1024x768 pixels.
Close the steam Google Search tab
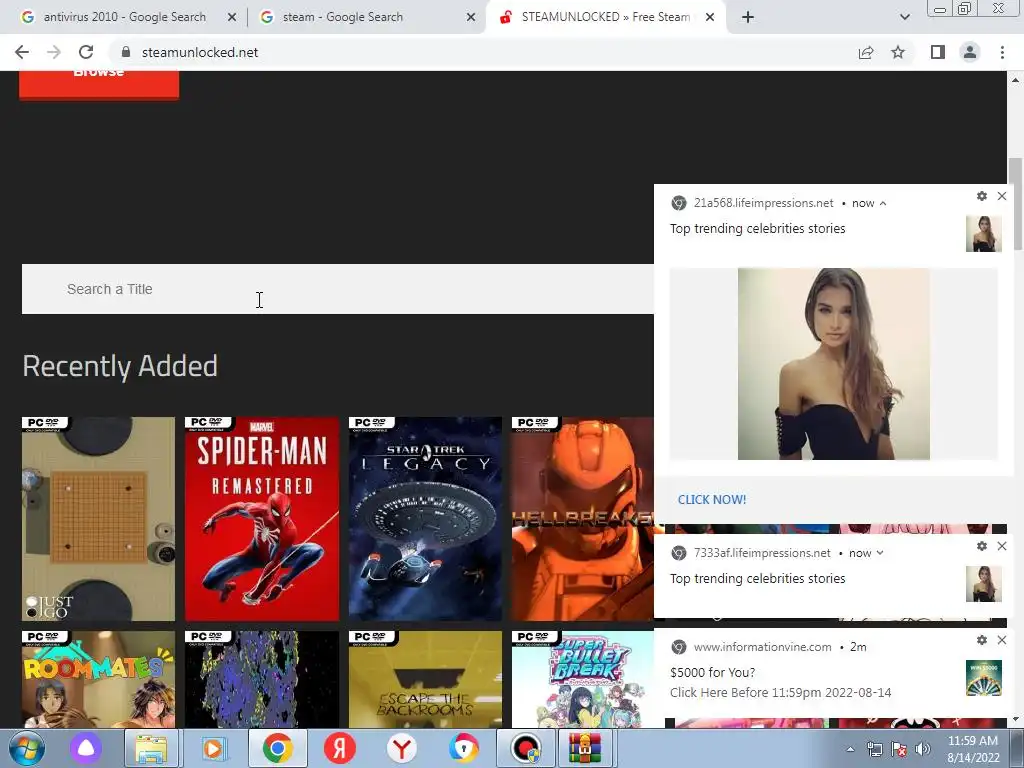[471, 18]
